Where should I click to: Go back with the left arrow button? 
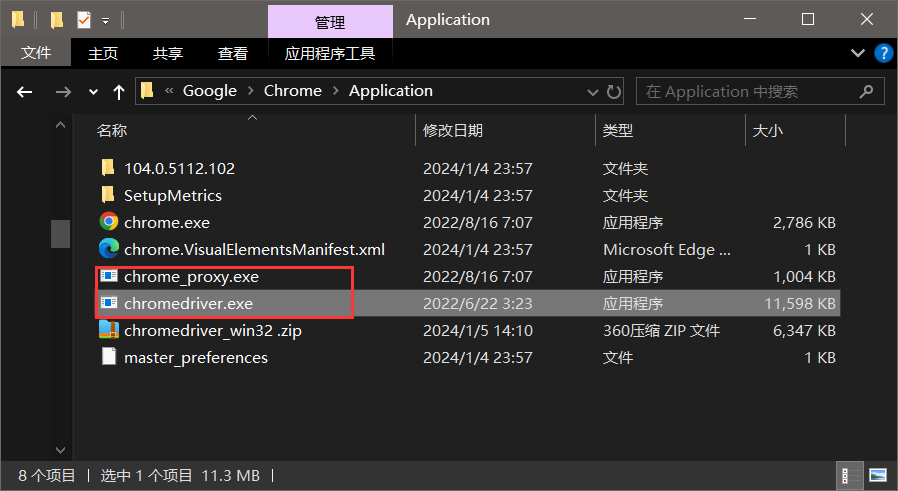click(24, 92)
